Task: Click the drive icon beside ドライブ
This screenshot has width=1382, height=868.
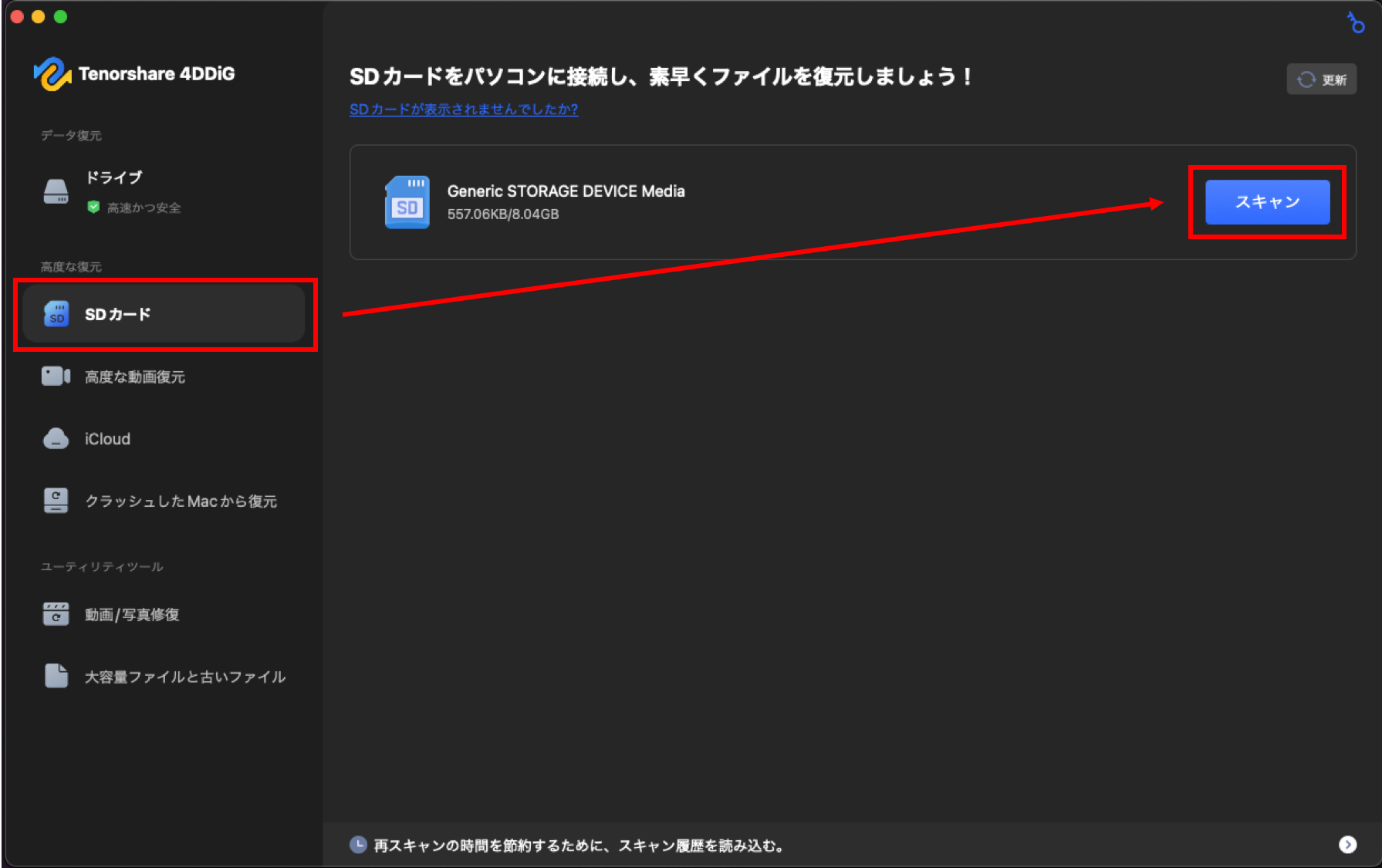Action: [56, 191]
